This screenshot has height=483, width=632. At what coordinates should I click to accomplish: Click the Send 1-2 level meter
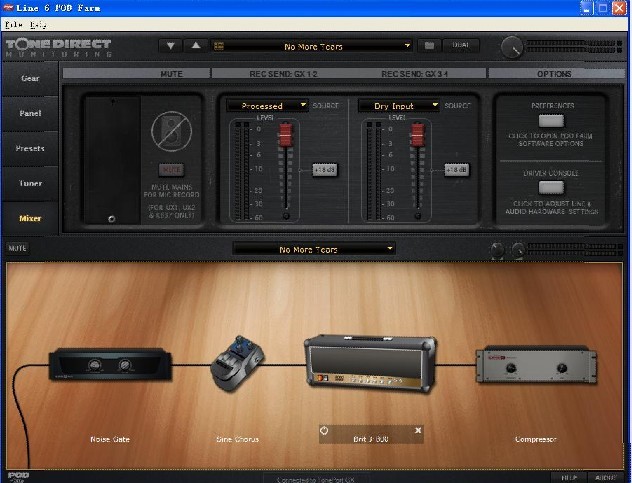tap(242, 171)
